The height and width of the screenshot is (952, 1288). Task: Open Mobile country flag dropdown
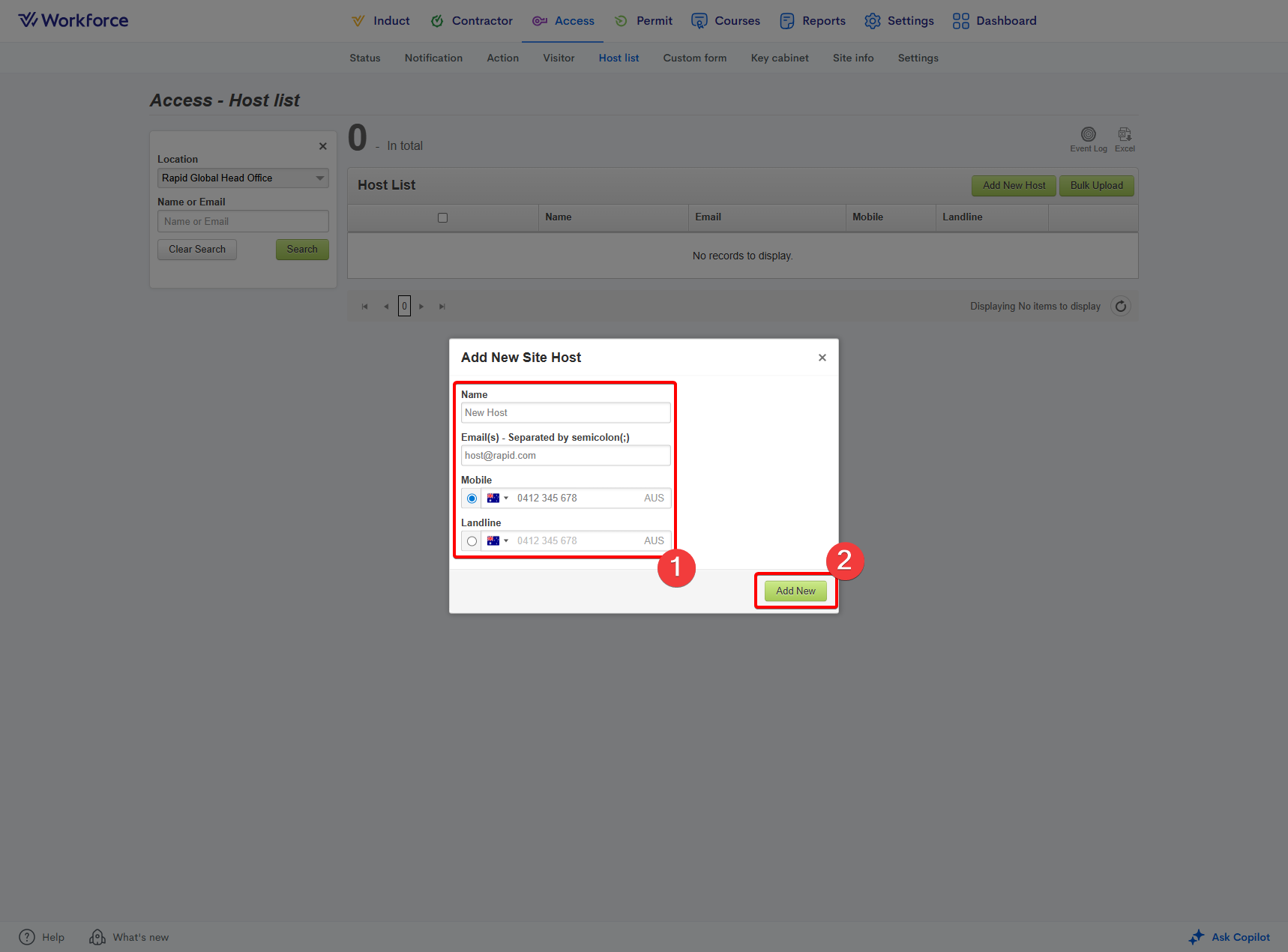click(498, 498)
